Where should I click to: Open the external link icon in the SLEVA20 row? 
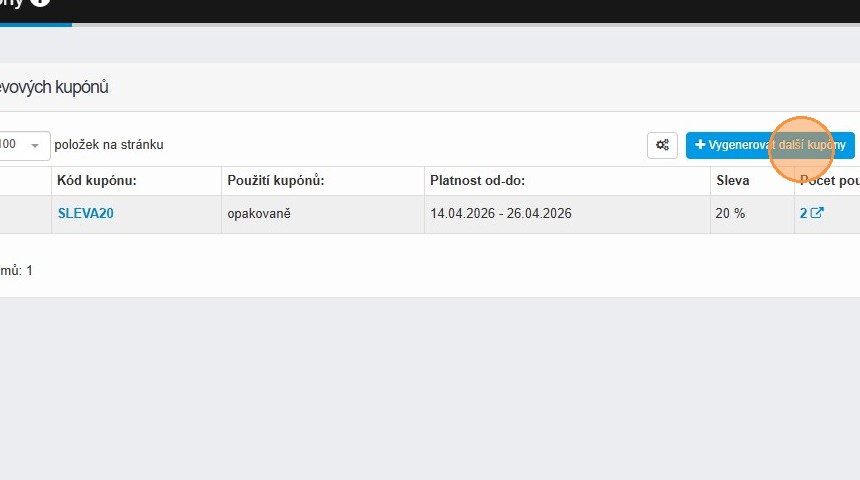click(x=817, y=213)
